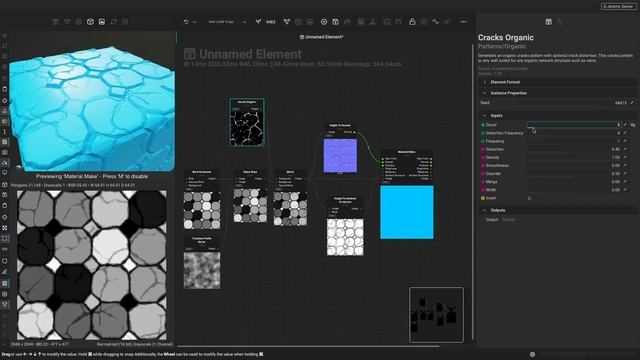Click the Width parameter label
640x360 pixels.
click(x=491, y=190)
